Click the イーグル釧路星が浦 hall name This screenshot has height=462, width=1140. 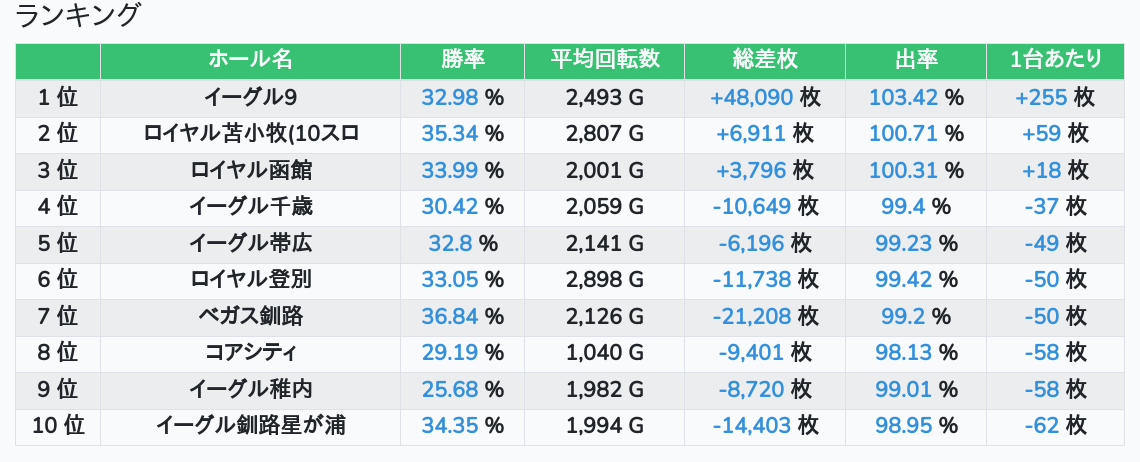(x=250, y=426)
